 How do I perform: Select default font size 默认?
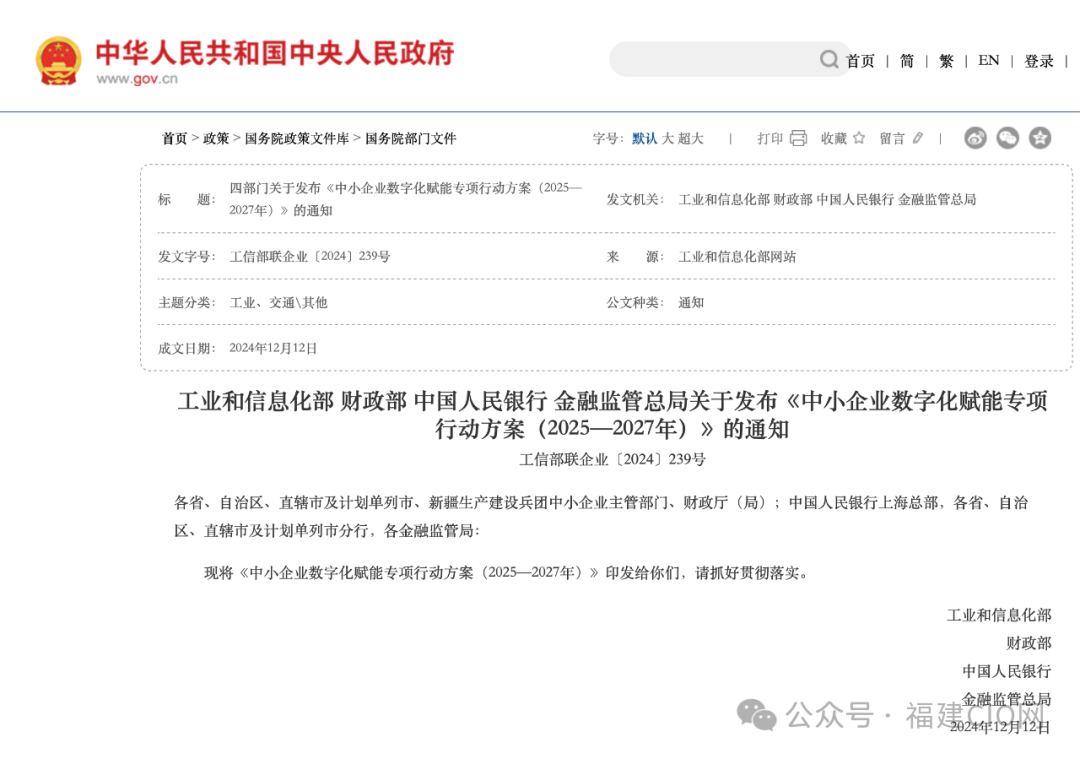click(644, 138)
